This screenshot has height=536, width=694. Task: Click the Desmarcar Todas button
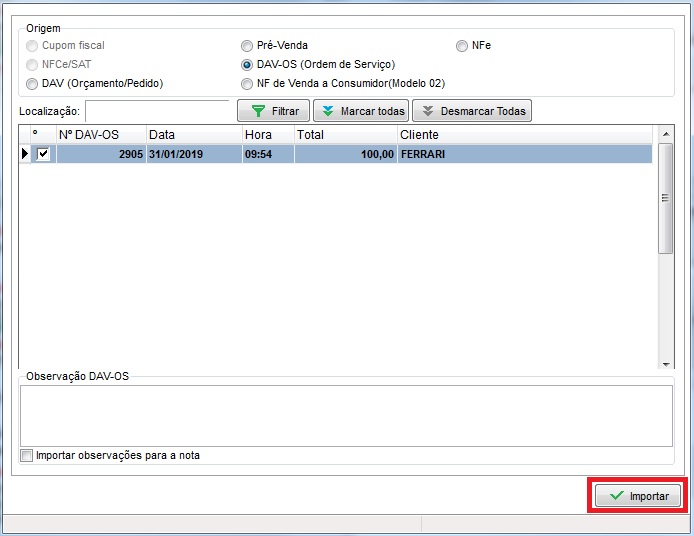(472, 111)
